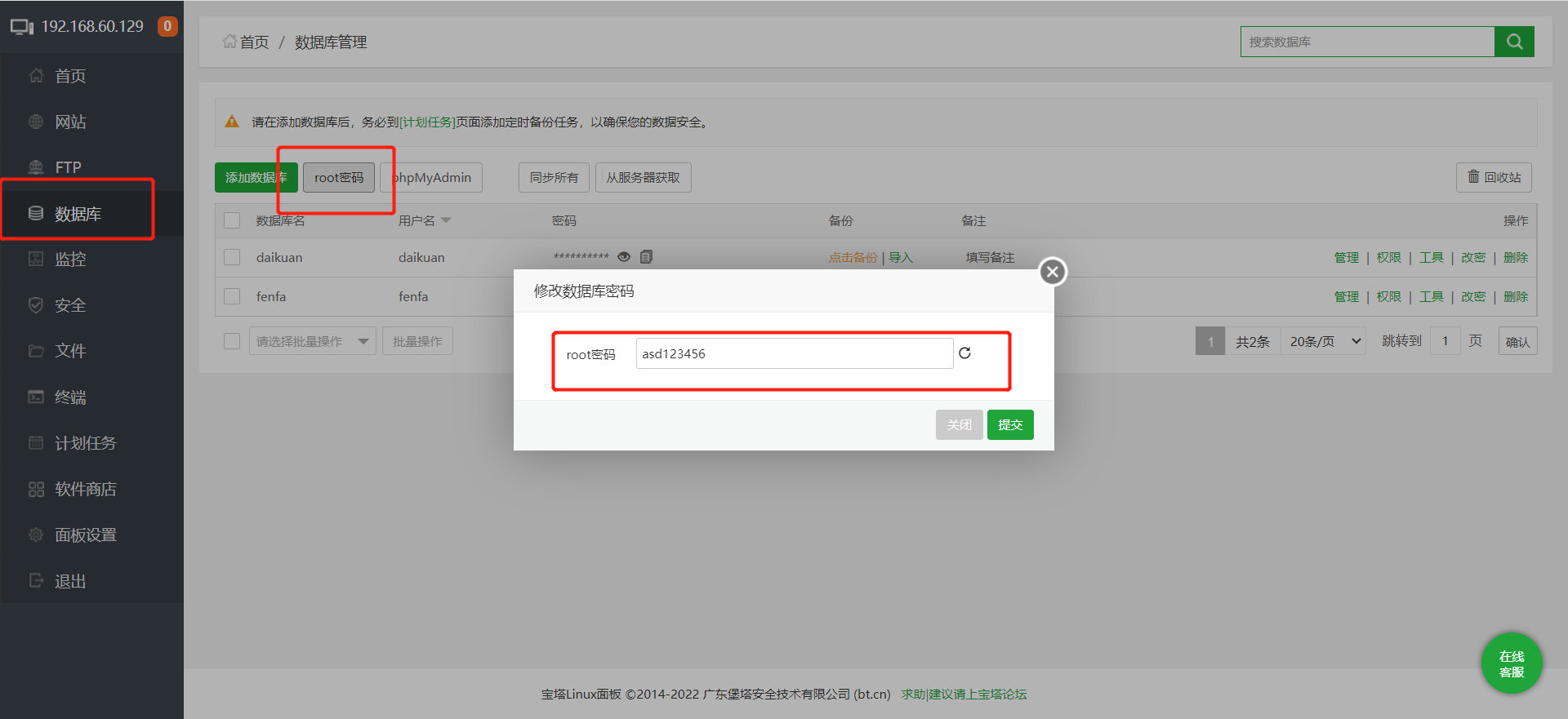Image resolution: width=1568 pixels, height=719 pixels.
Task: Click the database icon beside 数据库
Action: pos(36,213)
